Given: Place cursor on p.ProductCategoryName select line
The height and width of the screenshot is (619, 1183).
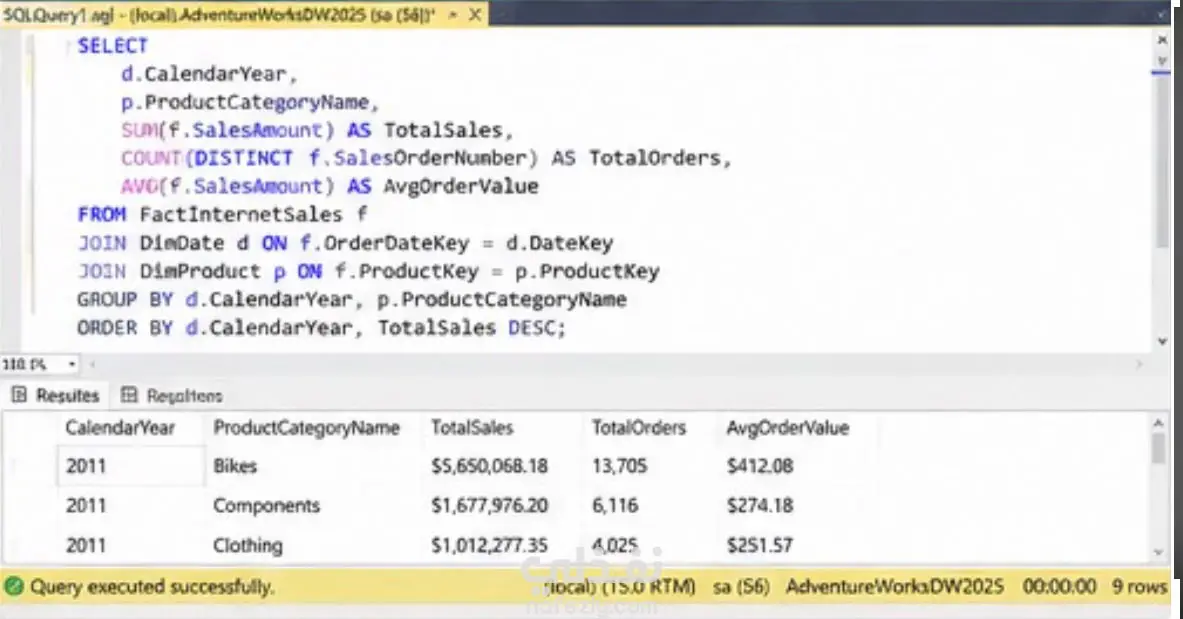Looking at the screenshot, I should point(250,102).
